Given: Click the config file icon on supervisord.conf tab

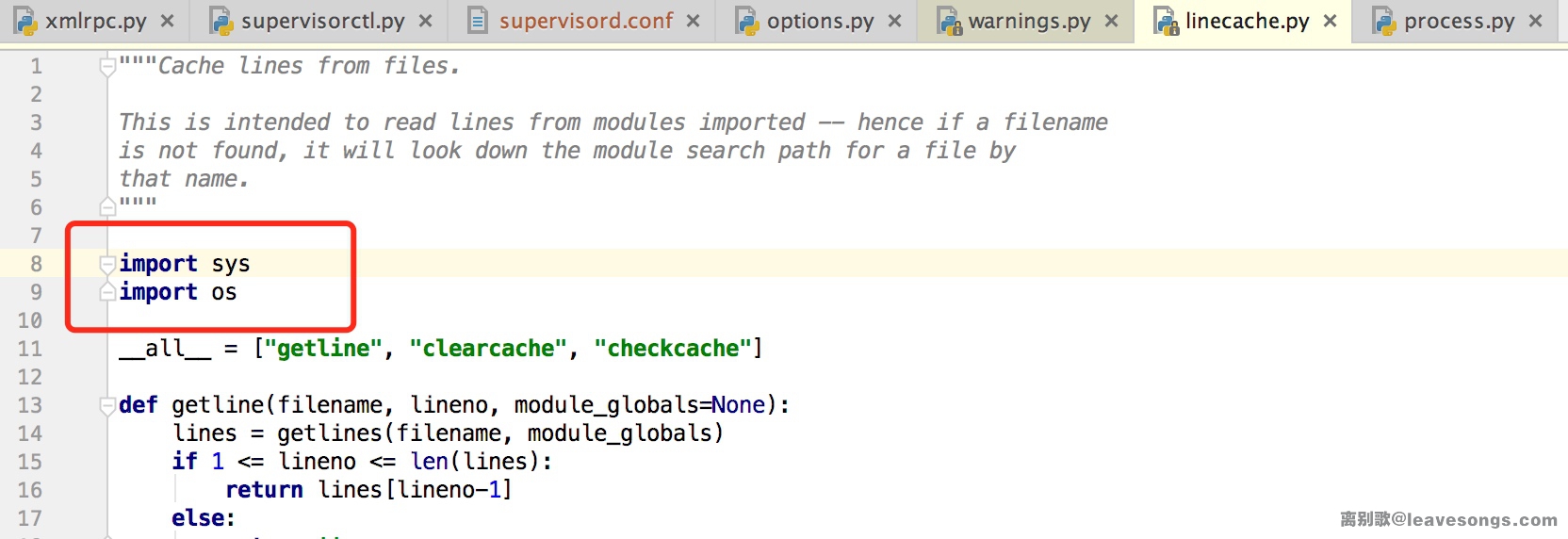Looking at the screenshot, I should (x=478, y=21).
